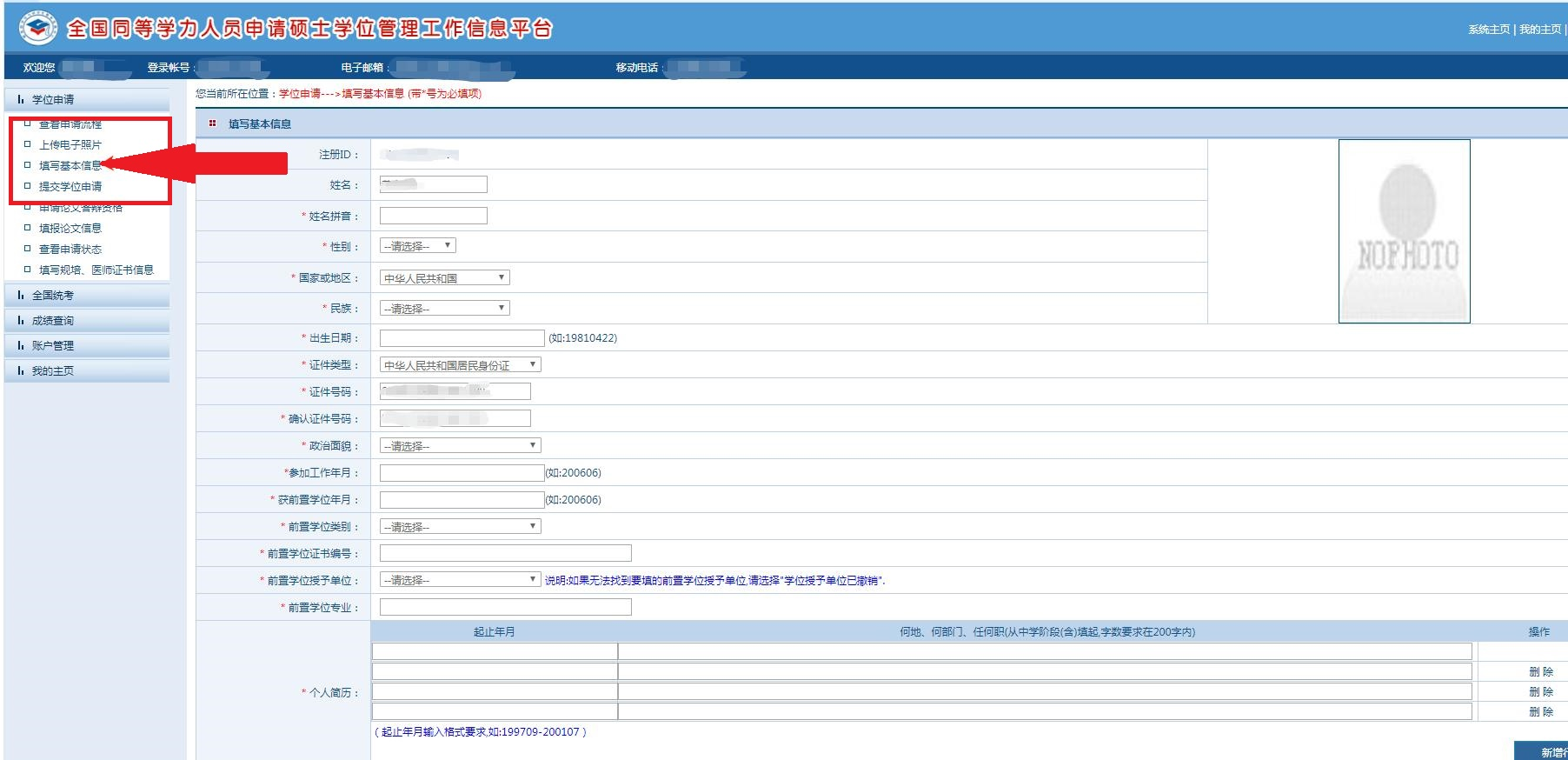Go to 填报论文信息 in sidebar
The width and height of the screenshot is (1568, 760).
point(70,229)
